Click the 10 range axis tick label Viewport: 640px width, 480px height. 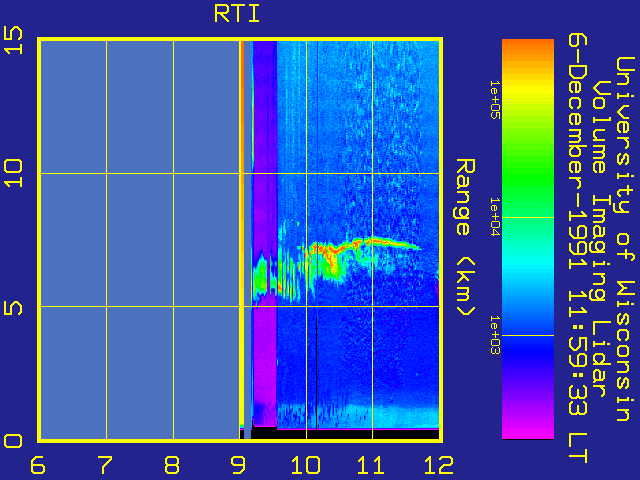(13, 173)
